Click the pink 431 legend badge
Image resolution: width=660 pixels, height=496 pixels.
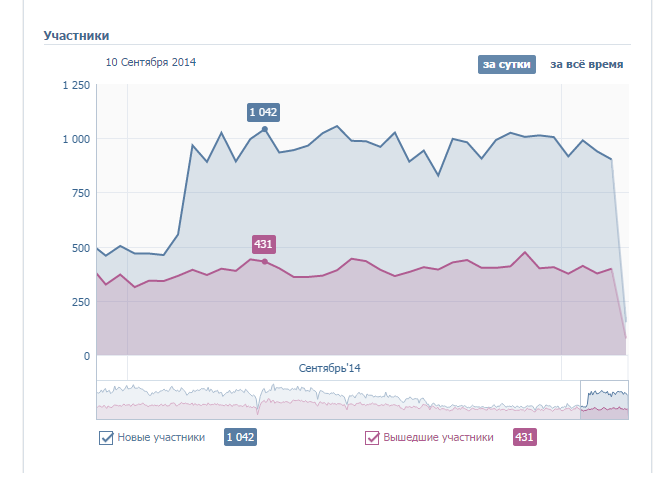click(524, 437)
